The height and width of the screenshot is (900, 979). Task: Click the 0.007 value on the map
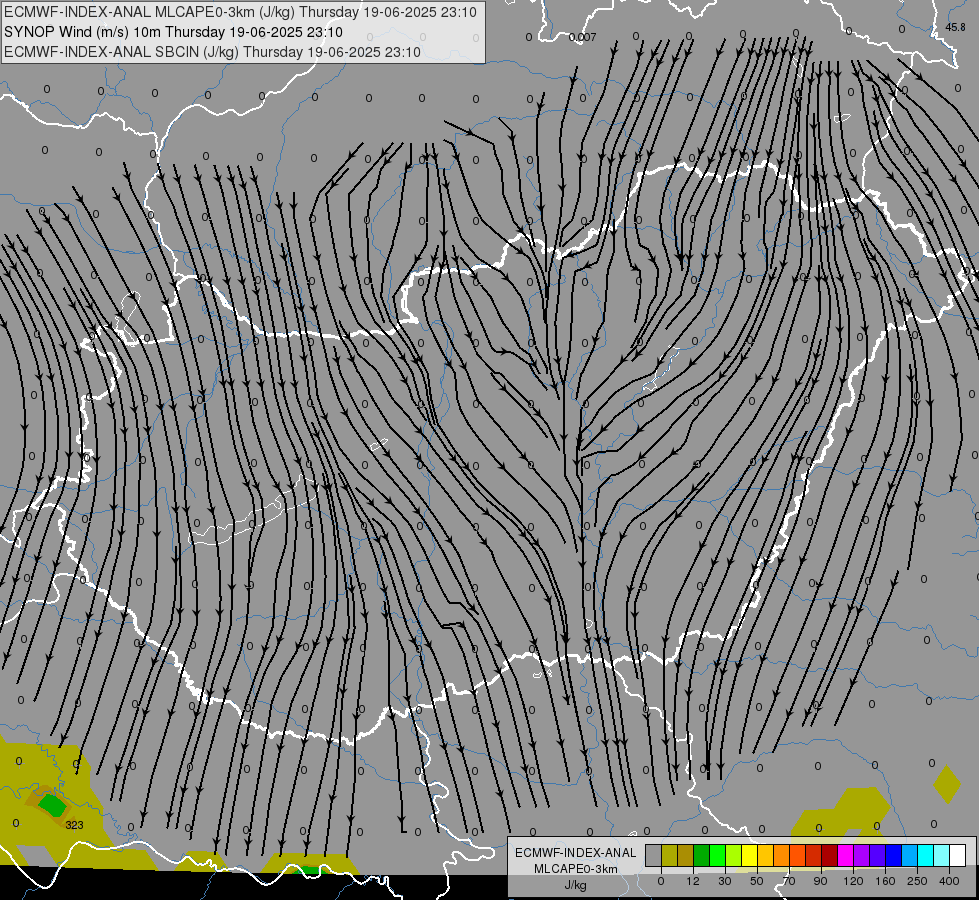click(x=583, y=37)
